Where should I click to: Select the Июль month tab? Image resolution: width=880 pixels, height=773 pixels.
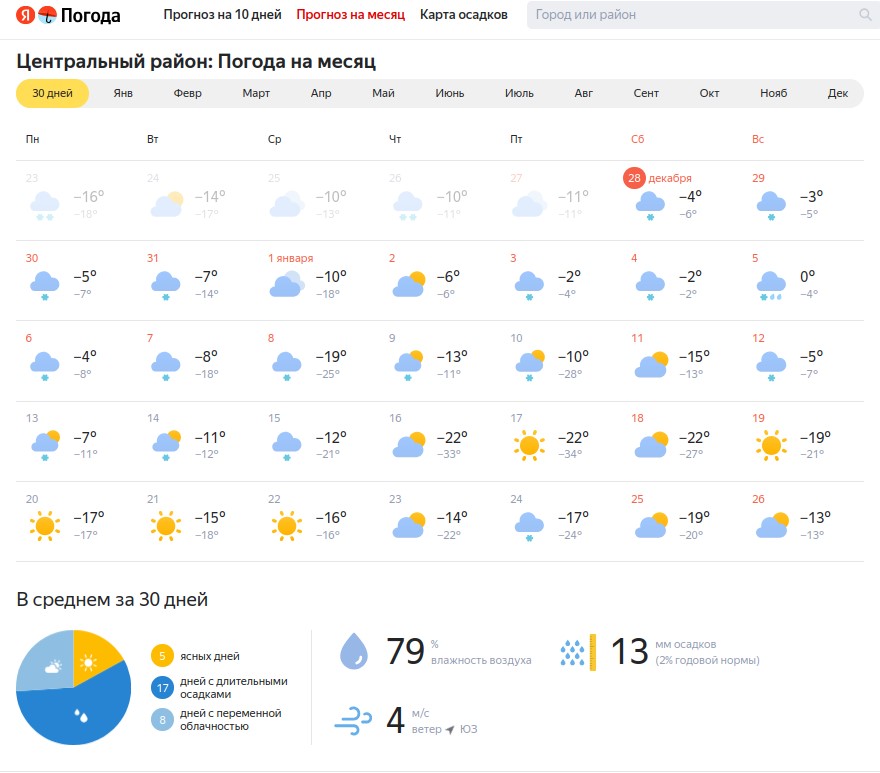519,93
